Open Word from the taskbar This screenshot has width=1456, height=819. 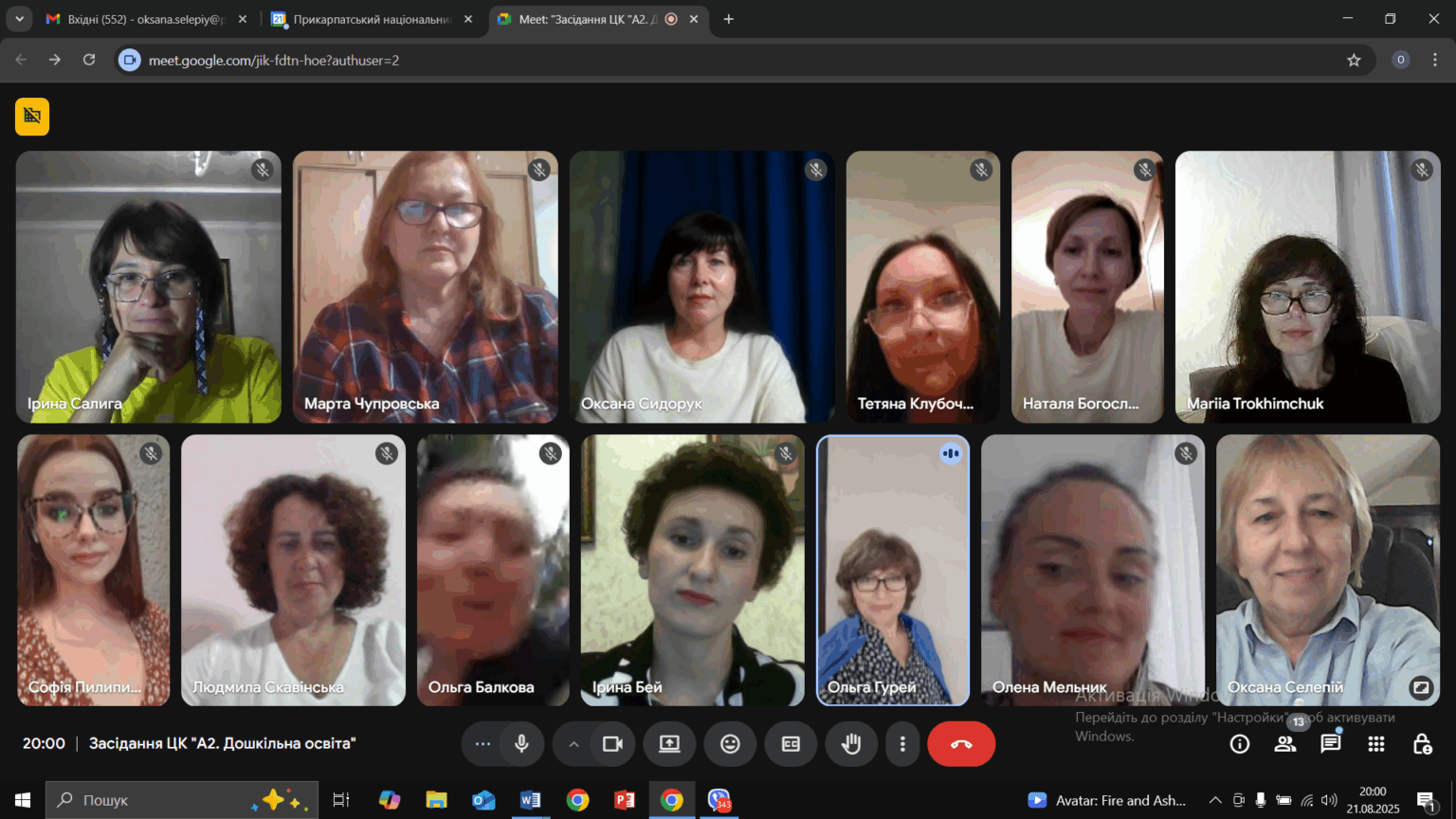[530, 800]
